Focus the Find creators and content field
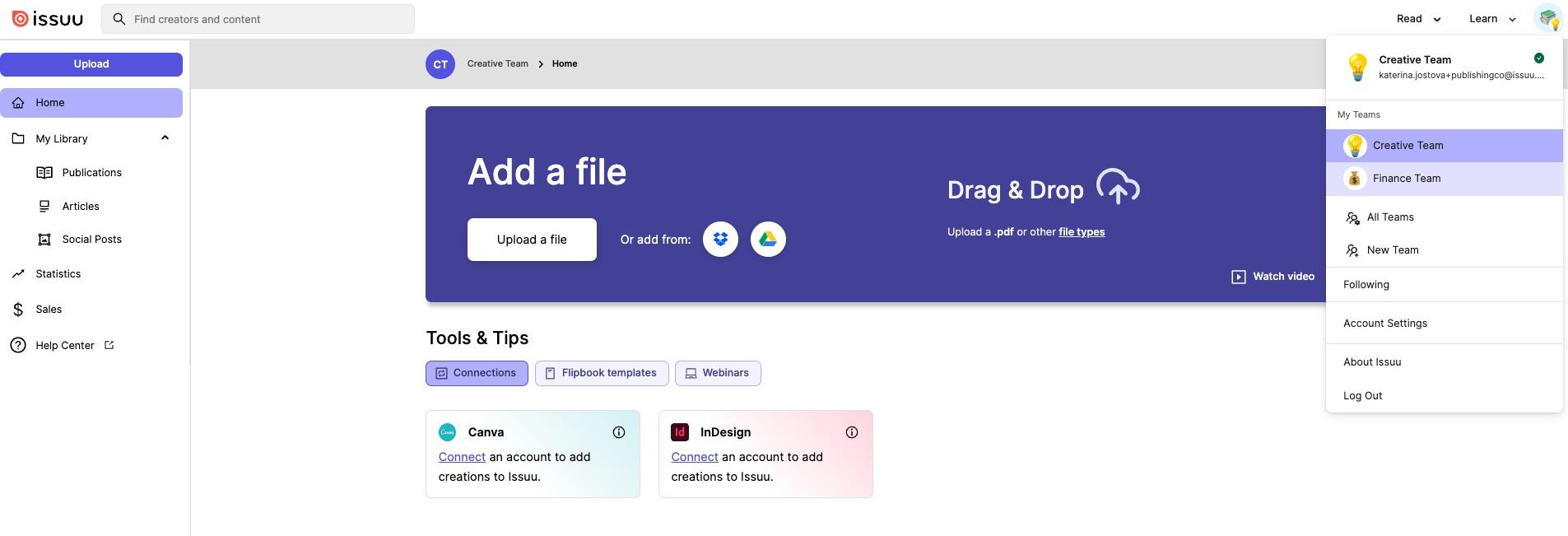The height and width of the screenshot is (536, 1568). 258,19
